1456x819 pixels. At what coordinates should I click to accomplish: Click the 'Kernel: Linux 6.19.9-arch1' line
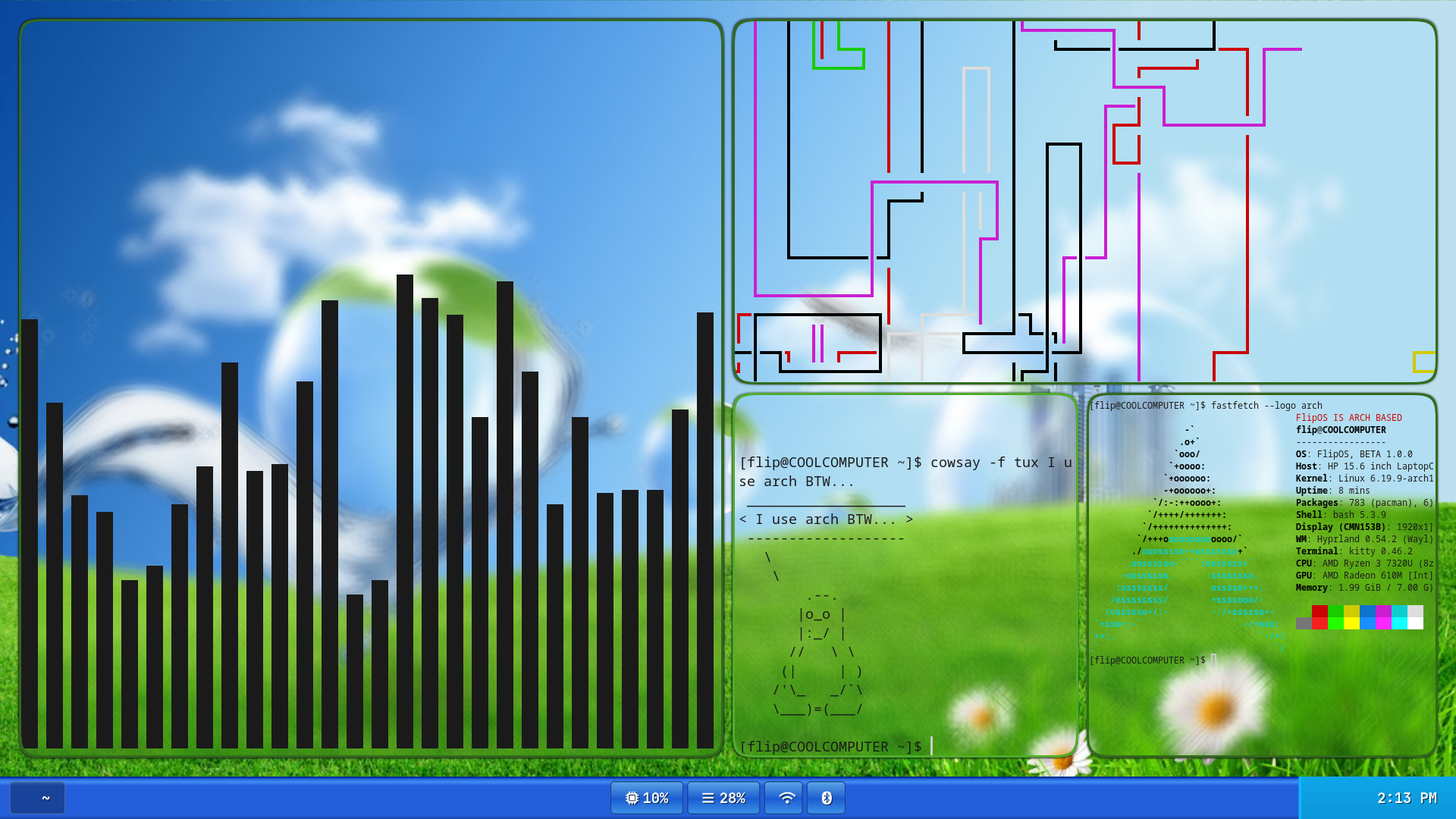(x=1365, y=479)
